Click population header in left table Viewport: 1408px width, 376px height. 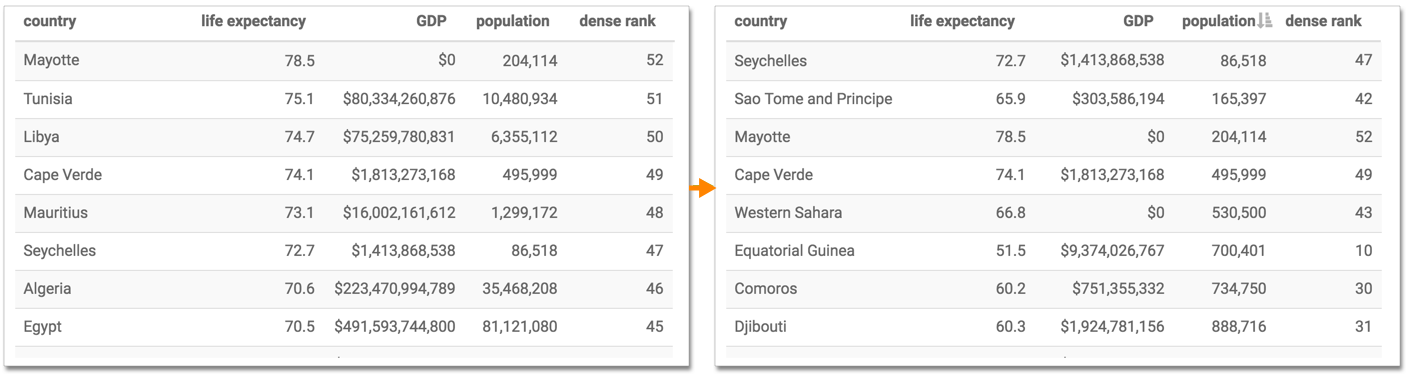pyautogui.click(x=513, y=21)
